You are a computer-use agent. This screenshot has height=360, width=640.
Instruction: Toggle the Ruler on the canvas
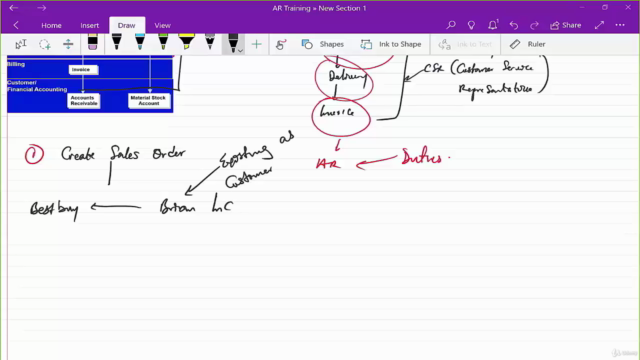pos(527,44)
